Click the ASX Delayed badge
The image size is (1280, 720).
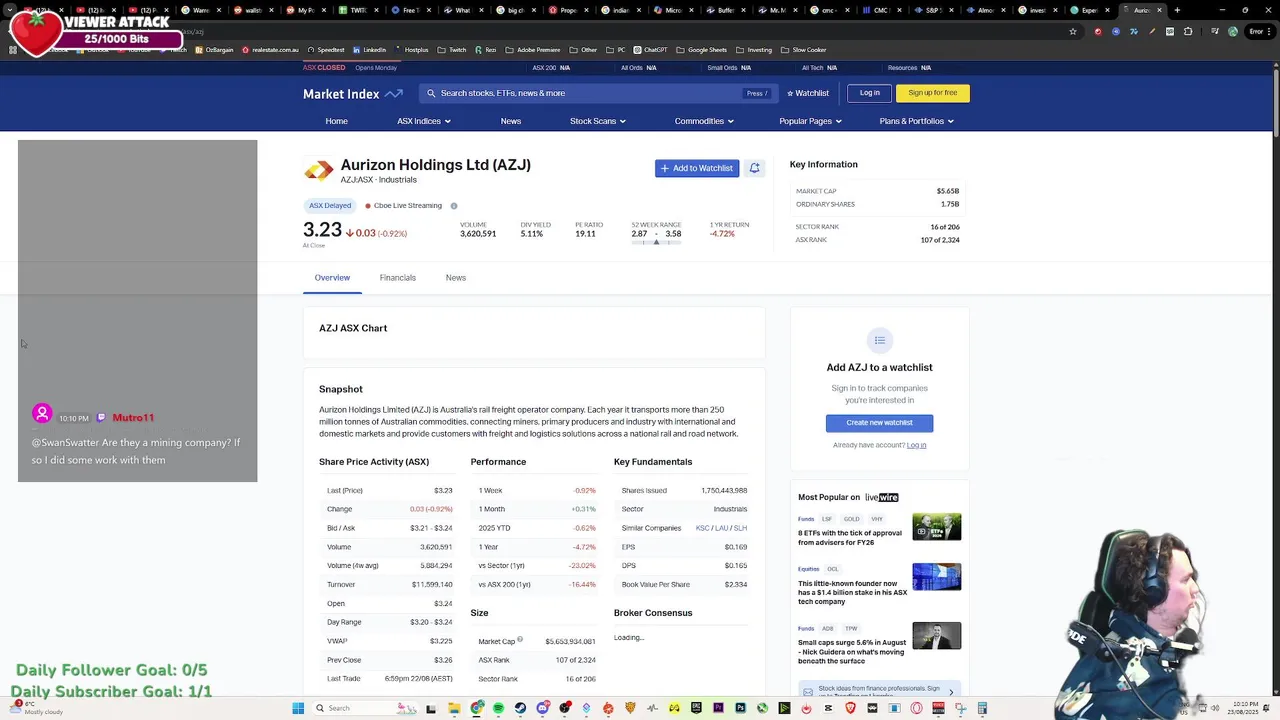point(330,206)
